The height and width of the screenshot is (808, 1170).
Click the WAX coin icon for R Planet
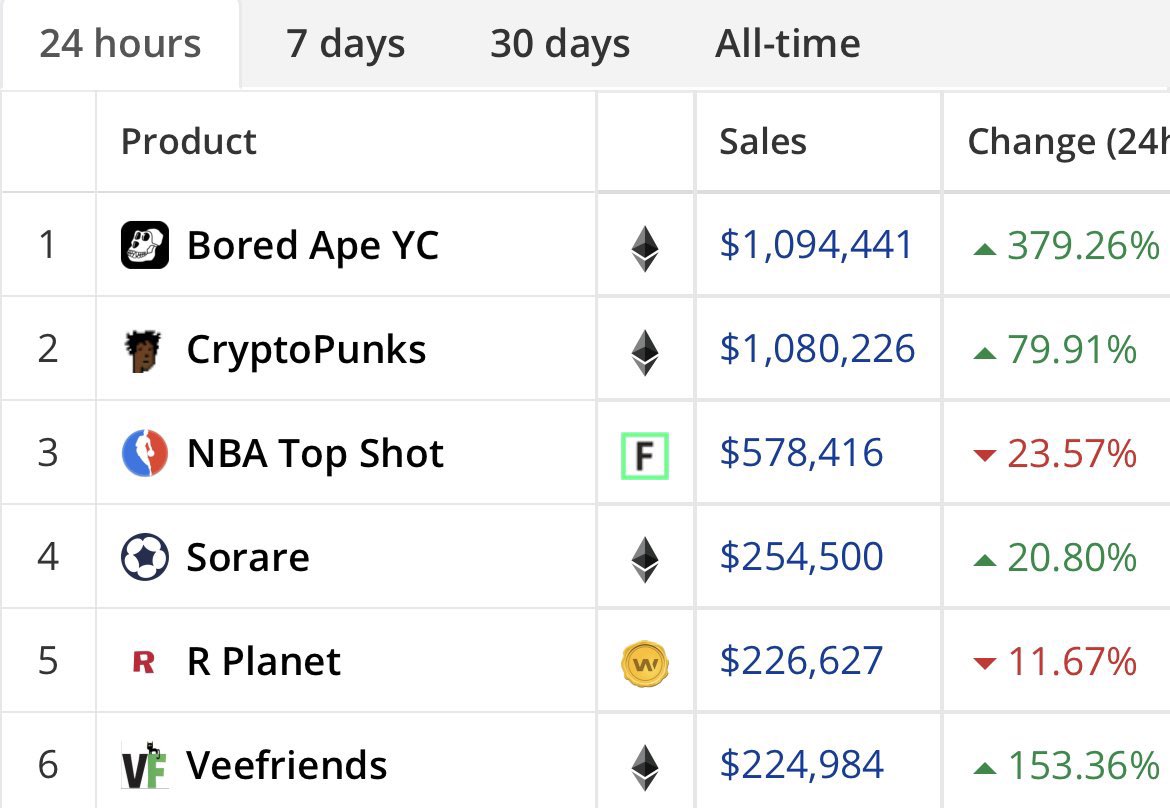coord(644,662)
